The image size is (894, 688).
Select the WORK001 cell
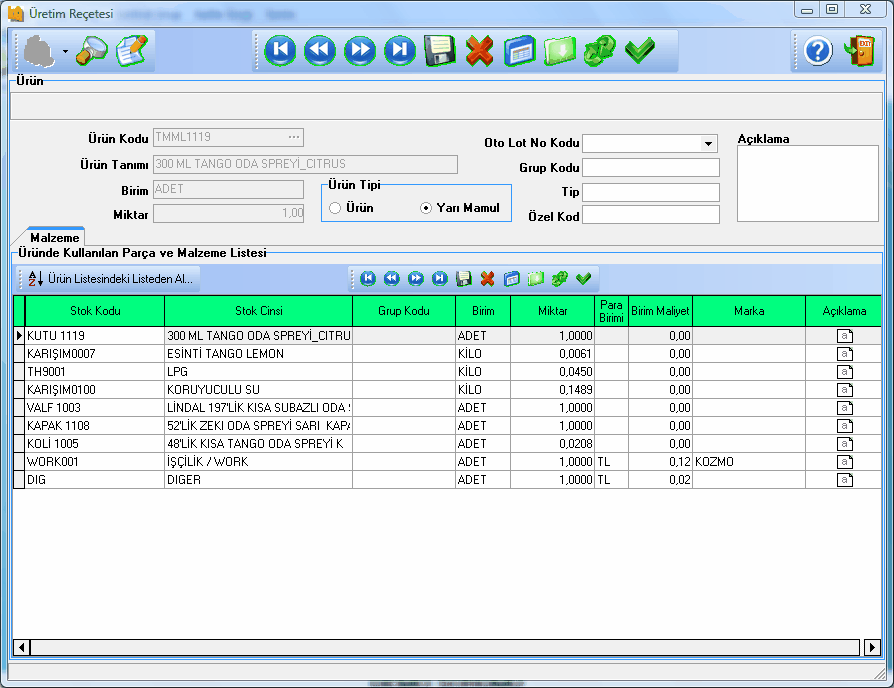click(x=95, y=462)
